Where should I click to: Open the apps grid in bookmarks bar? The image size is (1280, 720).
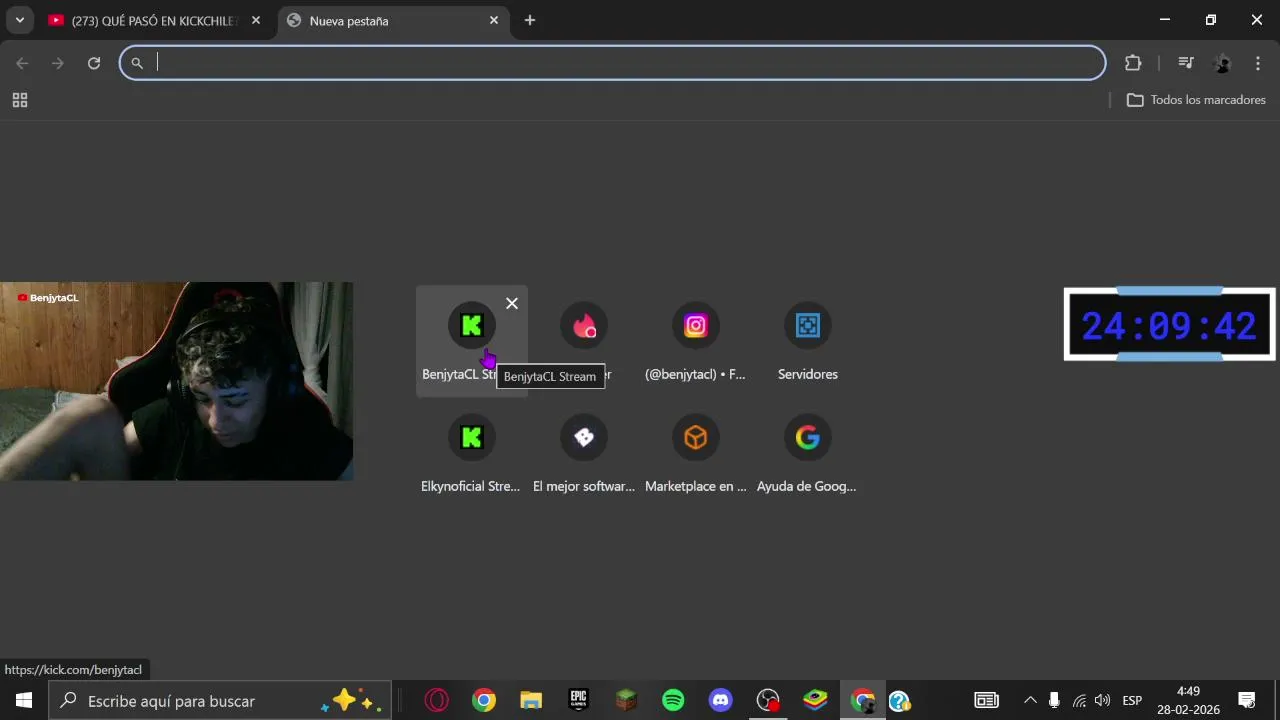point(20,100)
